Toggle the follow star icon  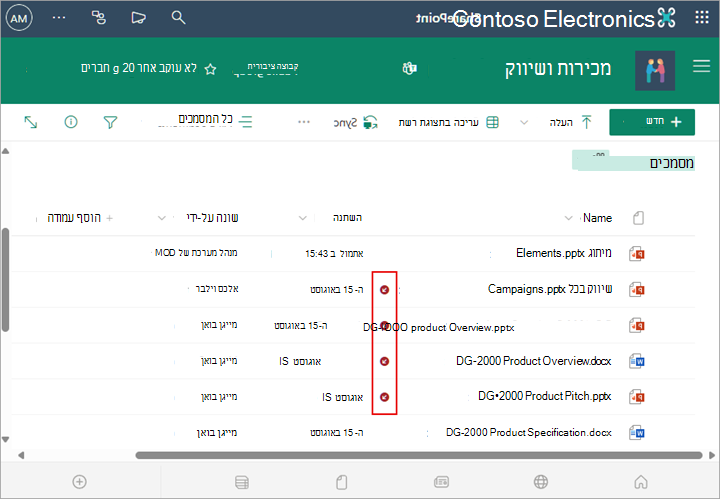pos(210,69)
